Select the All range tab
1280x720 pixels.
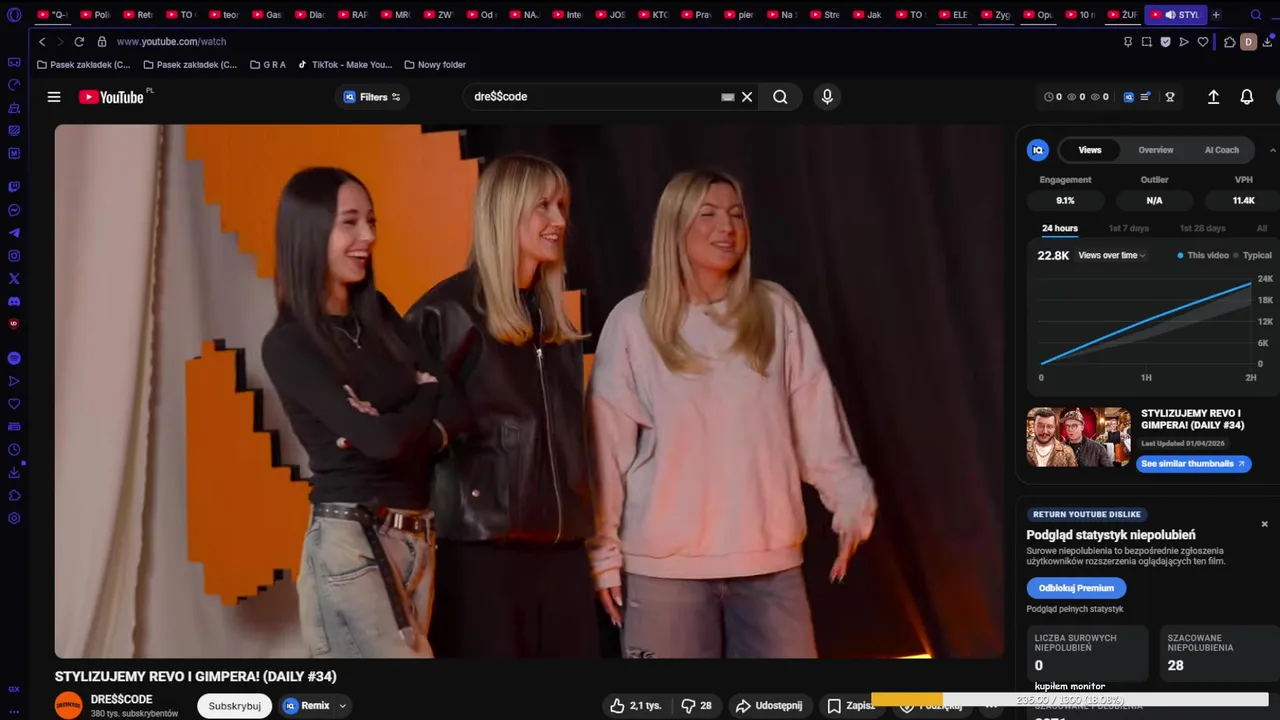[x=1262, y=228]
